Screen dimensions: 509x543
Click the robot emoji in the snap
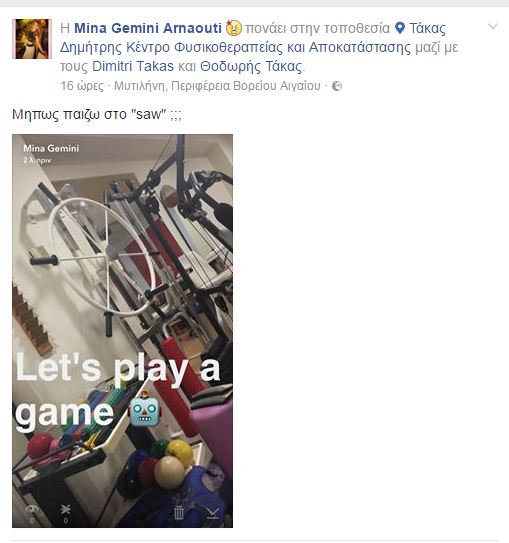(144, 409)
